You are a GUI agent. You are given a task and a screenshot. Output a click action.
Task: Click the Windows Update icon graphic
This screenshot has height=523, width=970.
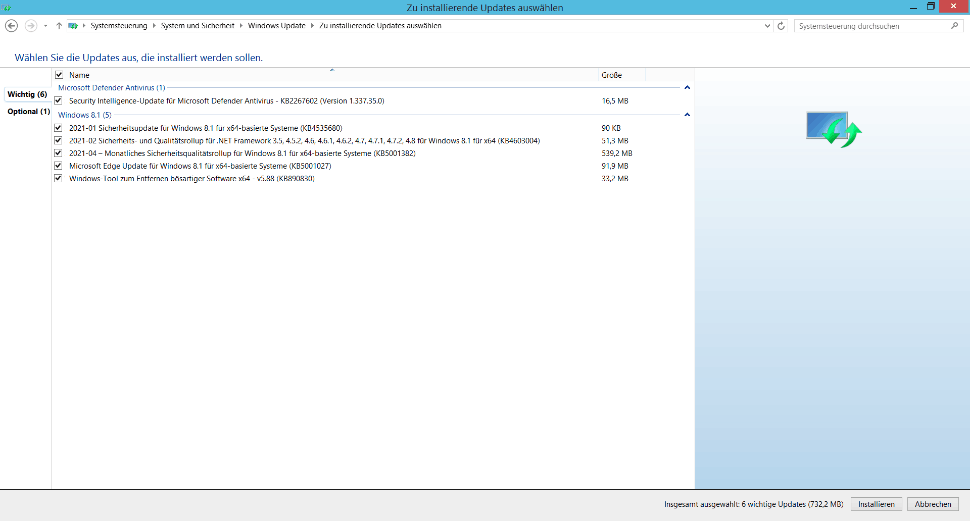(833, 129)
